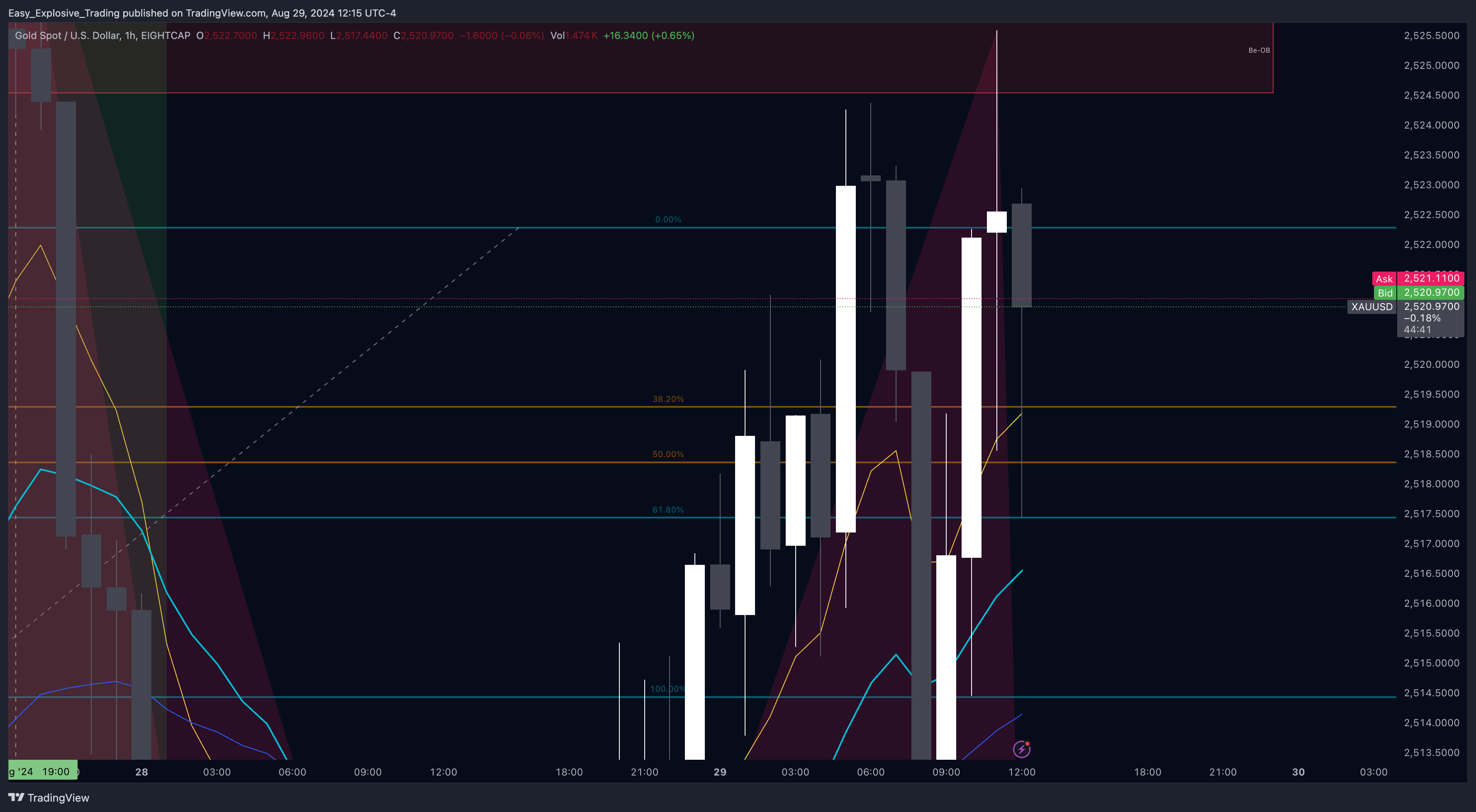1476x812 pixels.
Task: Click the 44:41 candle countdown timer
Action: point(1417,330)
